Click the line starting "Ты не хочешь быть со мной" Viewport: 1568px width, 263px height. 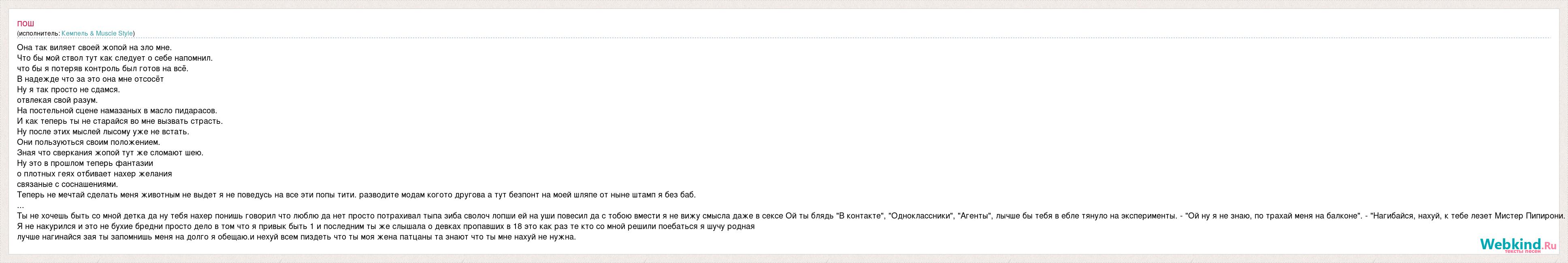click(791, 216)
